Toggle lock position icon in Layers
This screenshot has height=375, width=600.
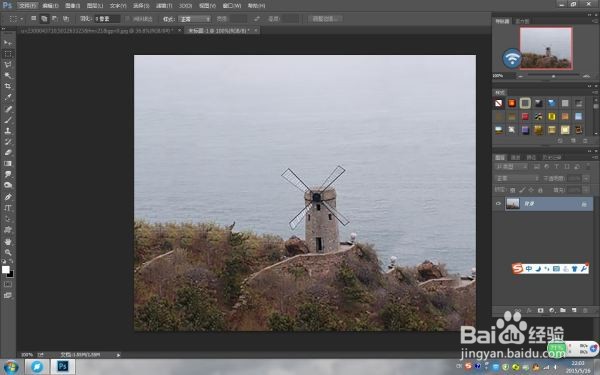click(531, 190)
